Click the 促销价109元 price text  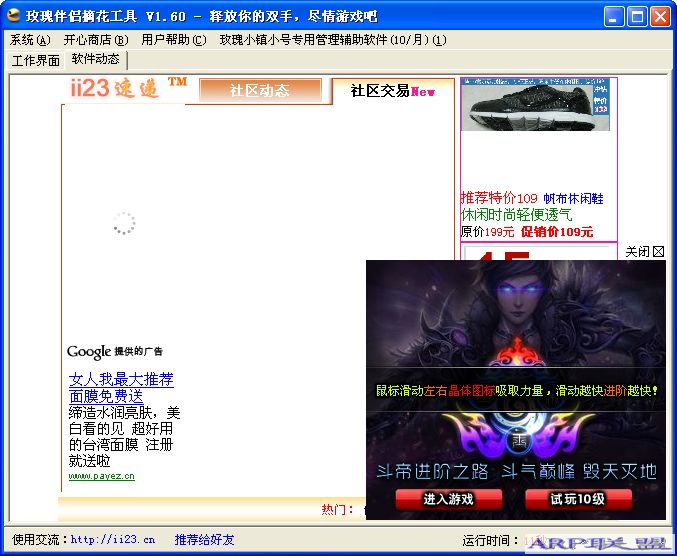[557, 232]
